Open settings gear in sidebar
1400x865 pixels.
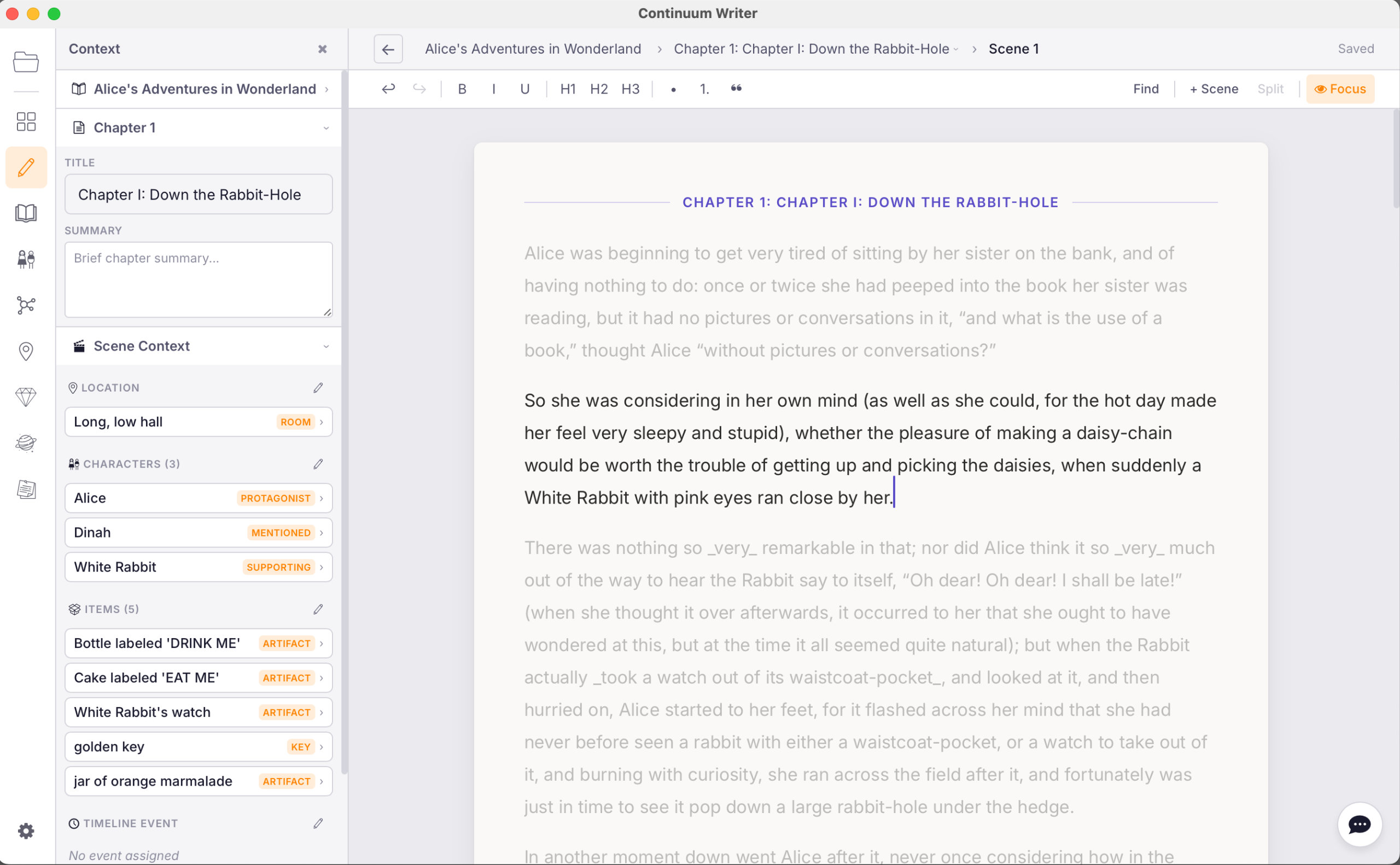pyautogui.click(x=26, y=831)
